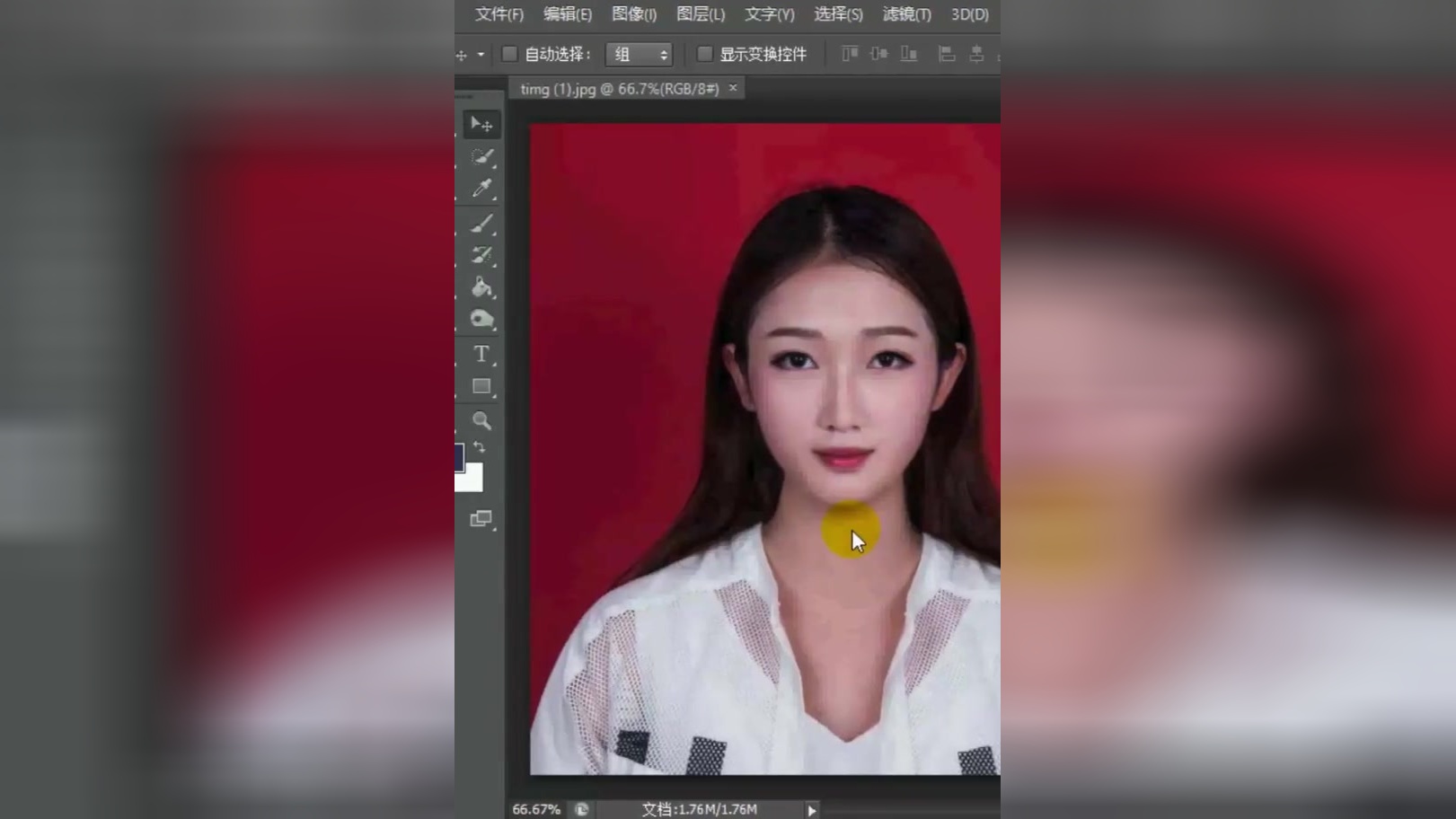
Task: Open the 组 auto-select dropdown
Action: point(639,55)
